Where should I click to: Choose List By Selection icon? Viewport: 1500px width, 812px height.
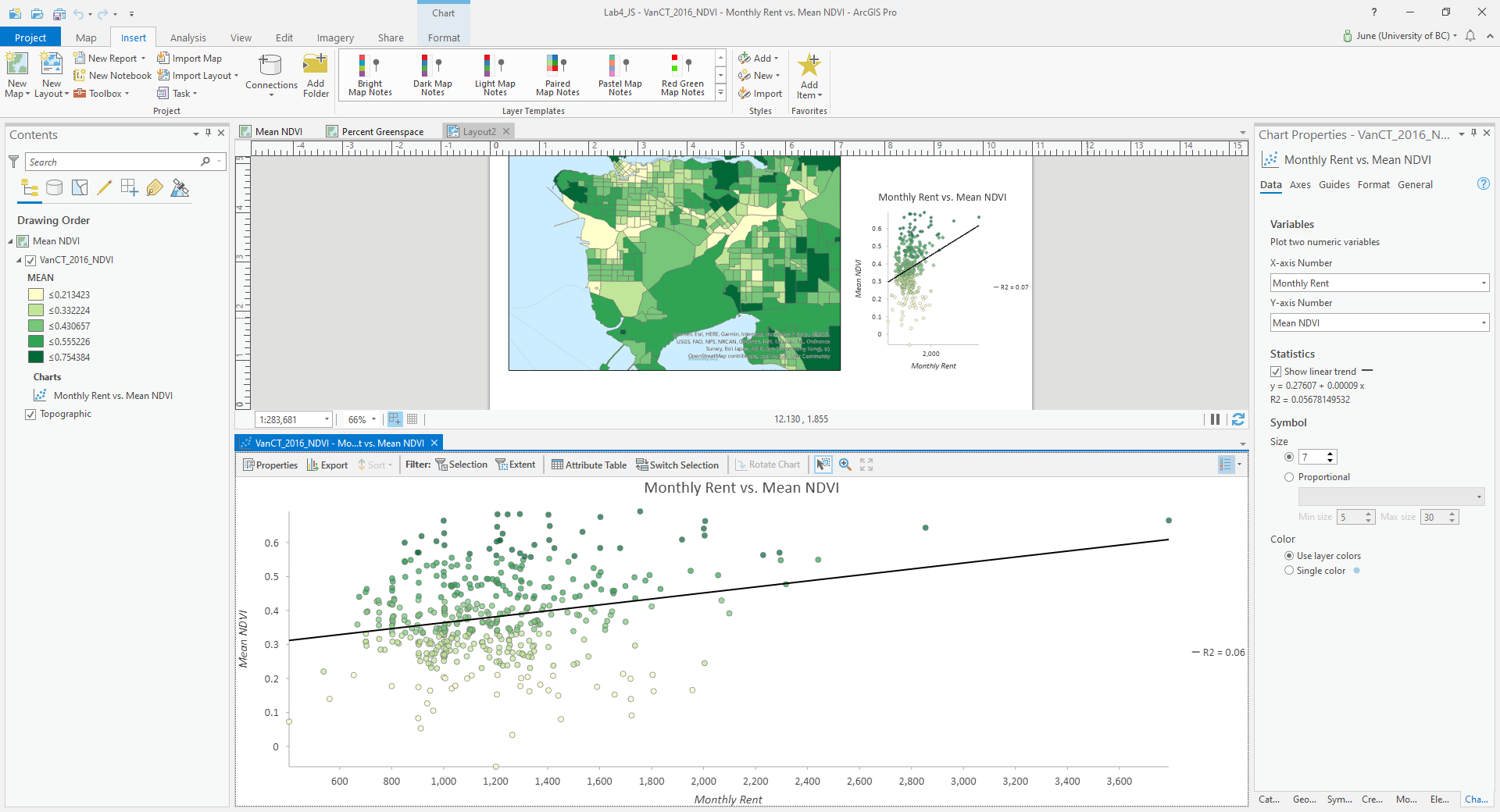tap(80, 187)
